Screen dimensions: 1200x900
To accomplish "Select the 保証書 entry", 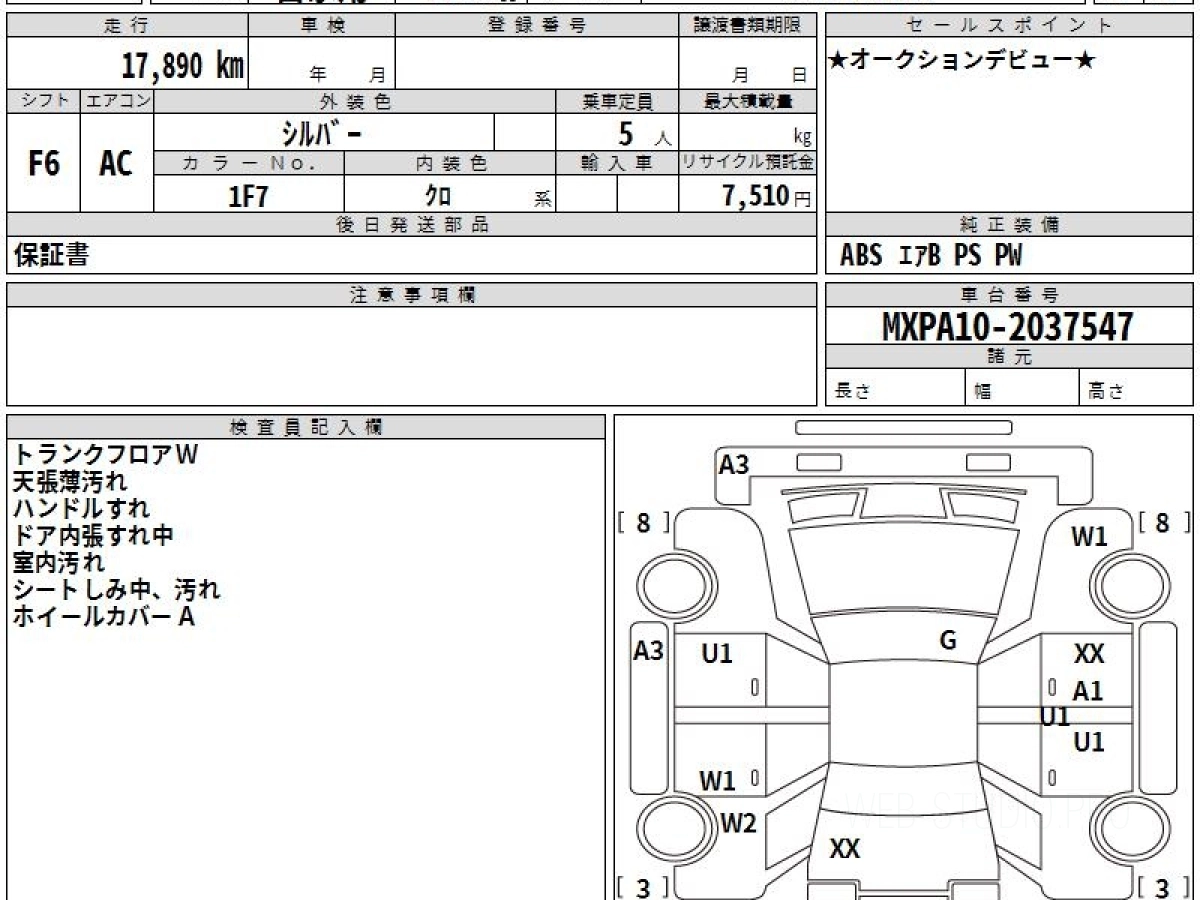I will tap(51, 255).
